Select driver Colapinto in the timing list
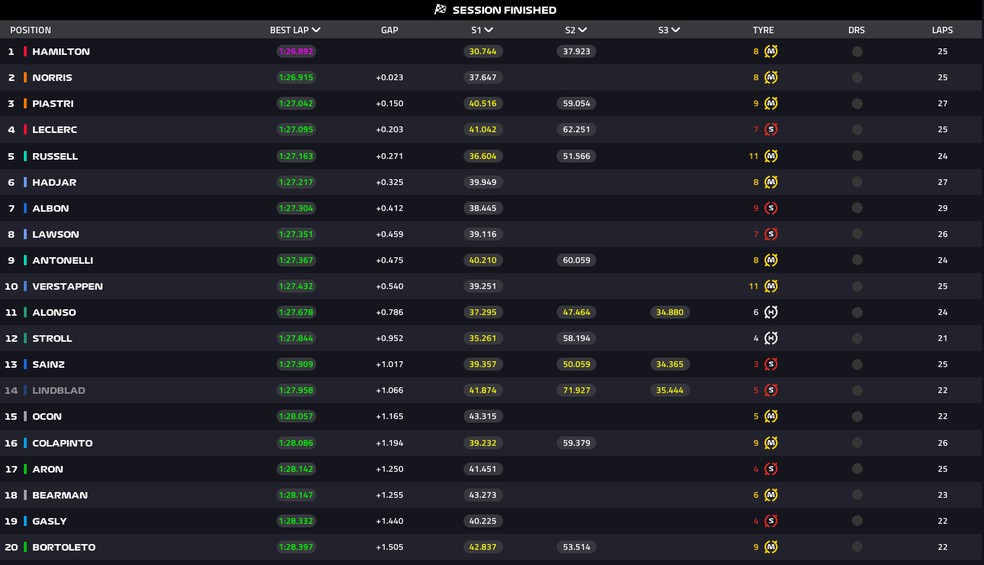The height and width of the screenshot is (565, 984). coord(62,443)
